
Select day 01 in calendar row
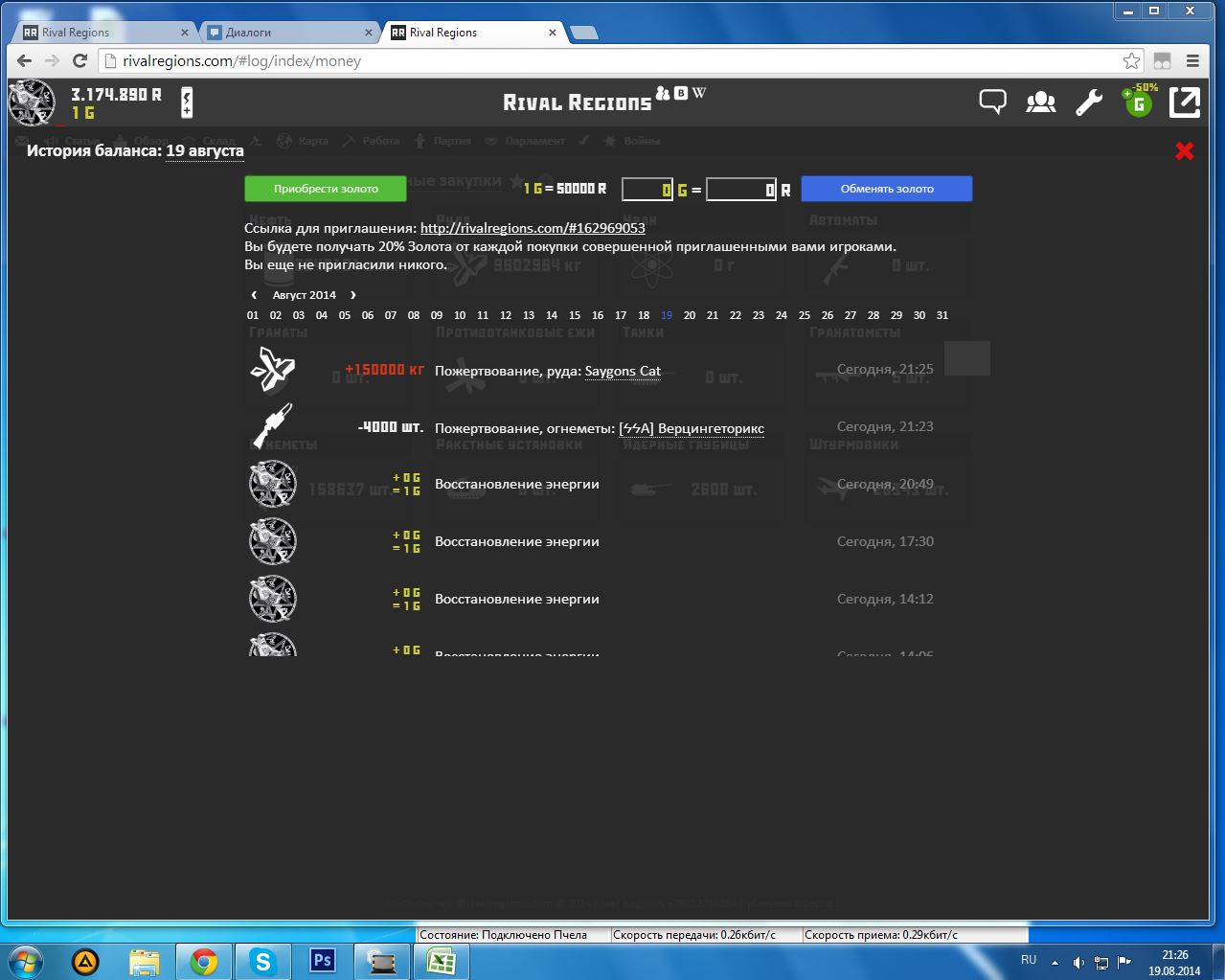pos(253,315)
